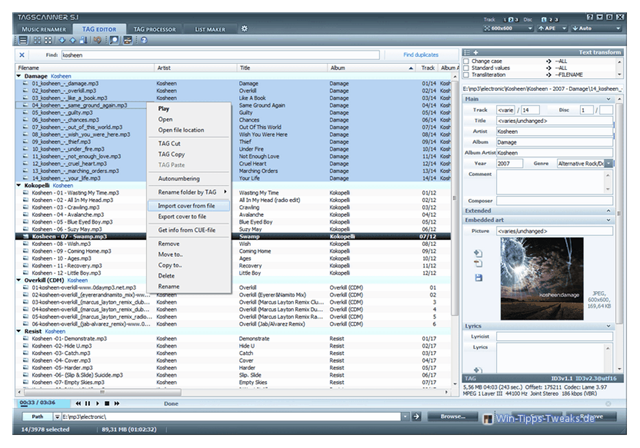Click the rewind playback button
This screenshot has width=640, height=448.
(78, 403)
